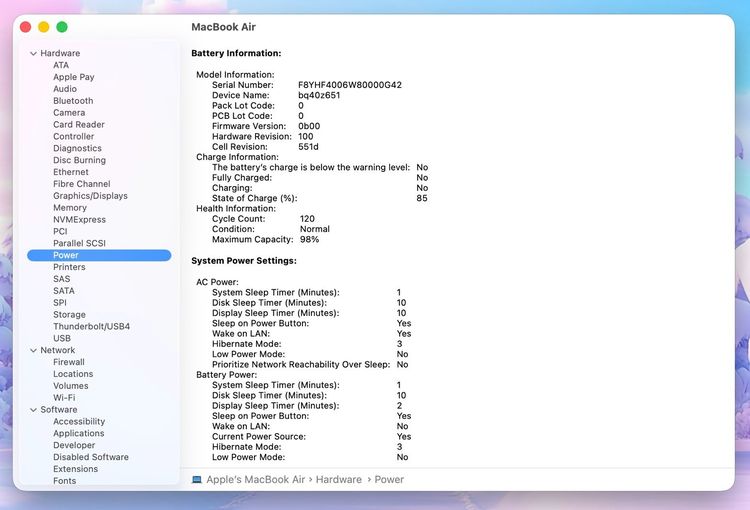Open NVMExpress entry
This screenshot has width=750, height=510.
pos(79,220)
